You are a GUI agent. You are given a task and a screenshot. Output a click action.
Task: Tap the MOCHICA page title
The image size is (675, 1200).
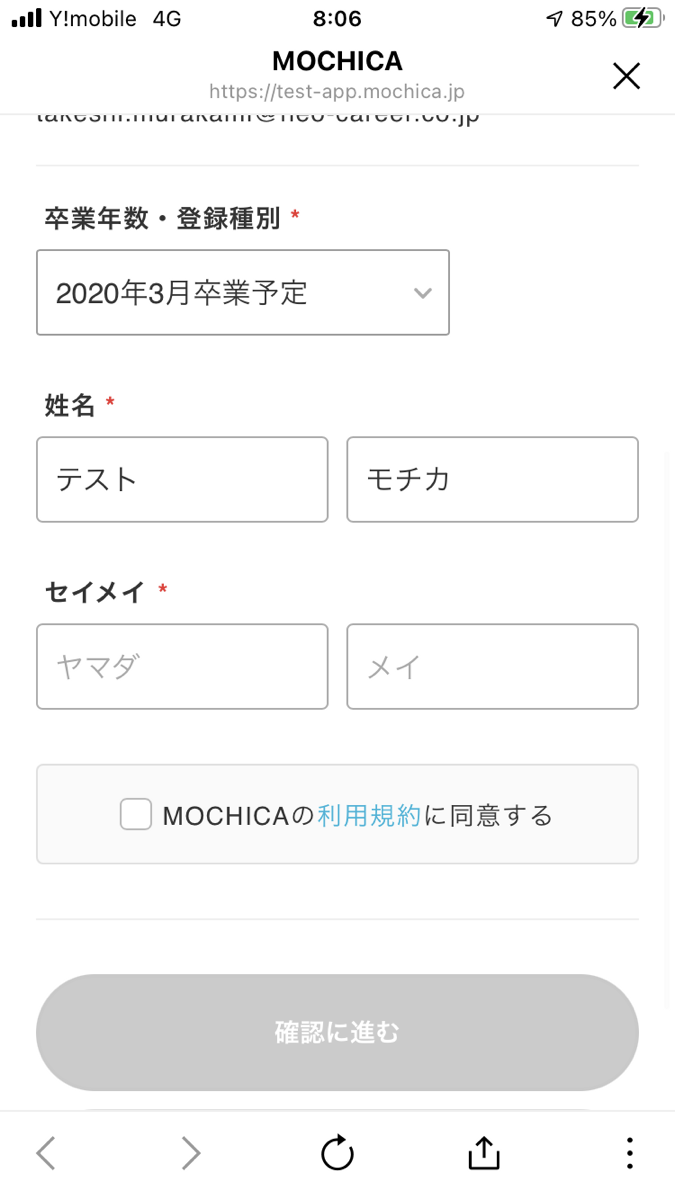[337, 61]
